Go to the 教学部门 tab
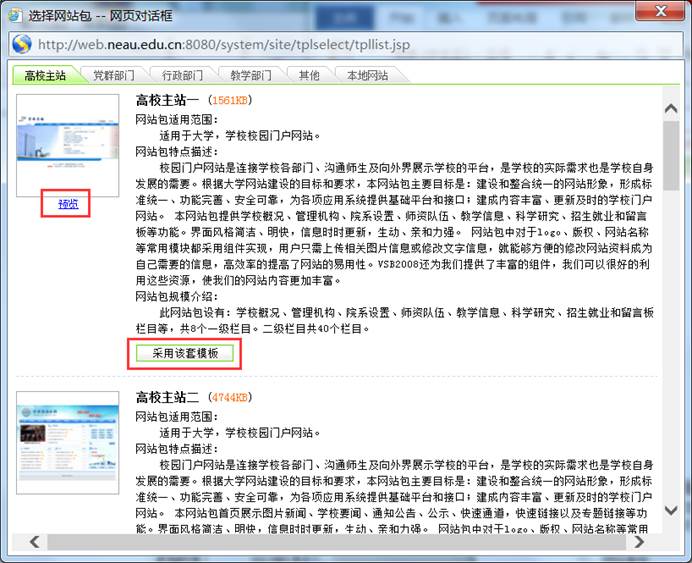The image size is (692, 563). [250, 75]
